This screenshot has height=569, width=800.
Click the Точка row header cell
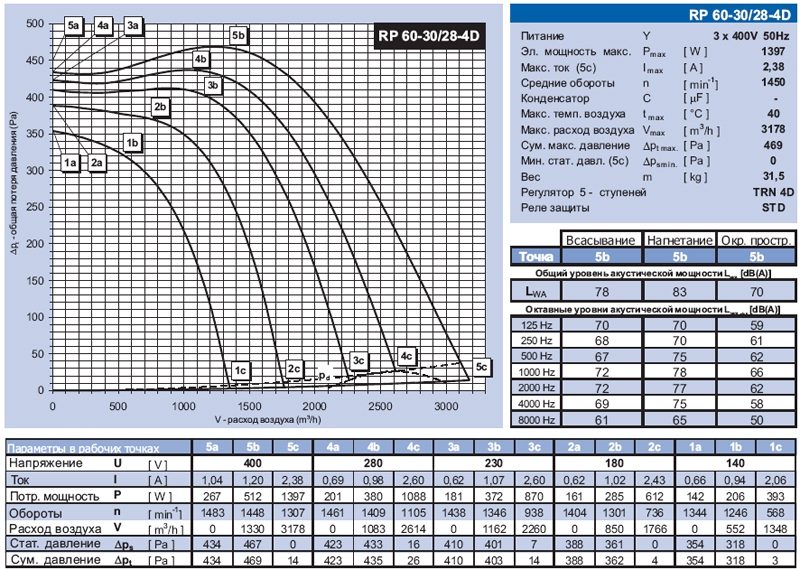click(535, 256)
